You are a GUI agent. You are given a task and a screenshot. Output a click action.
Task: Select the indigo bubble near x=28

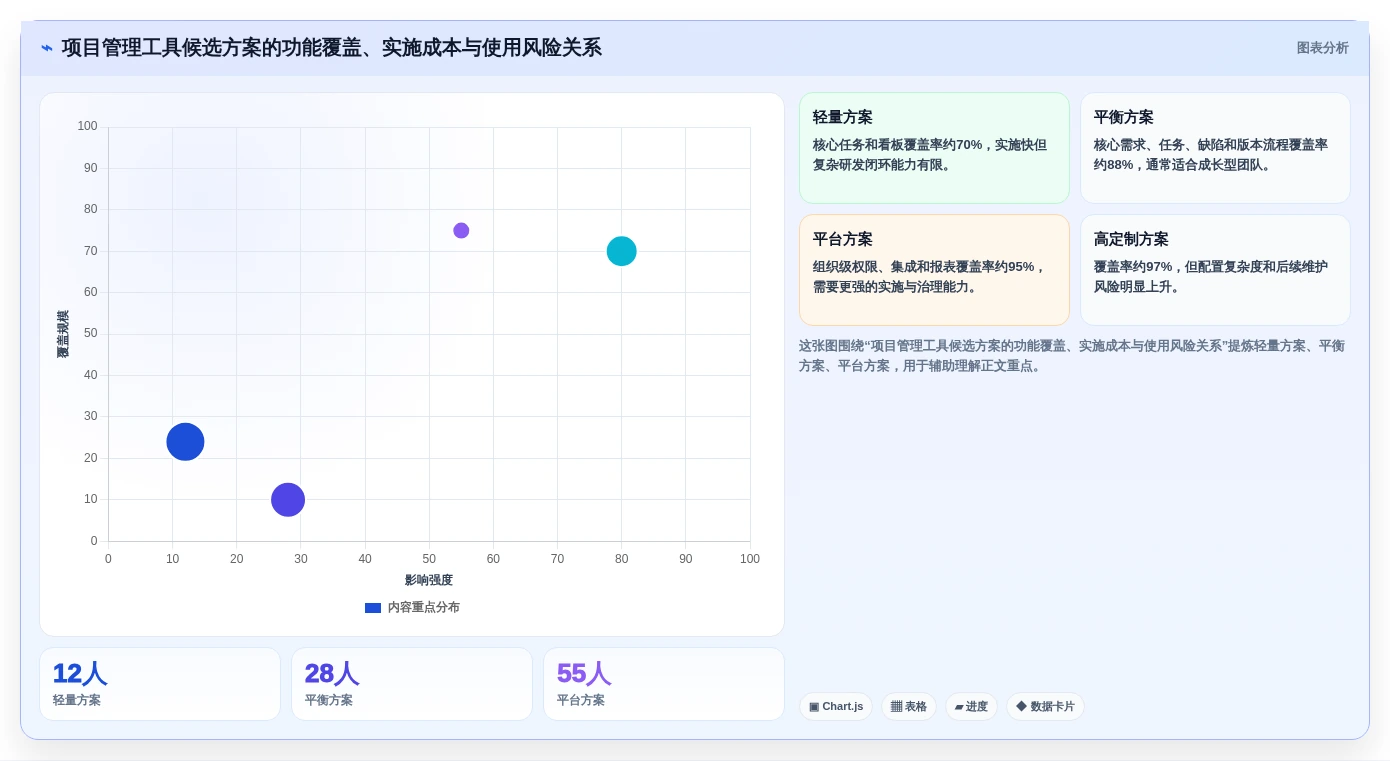[288, 500]
